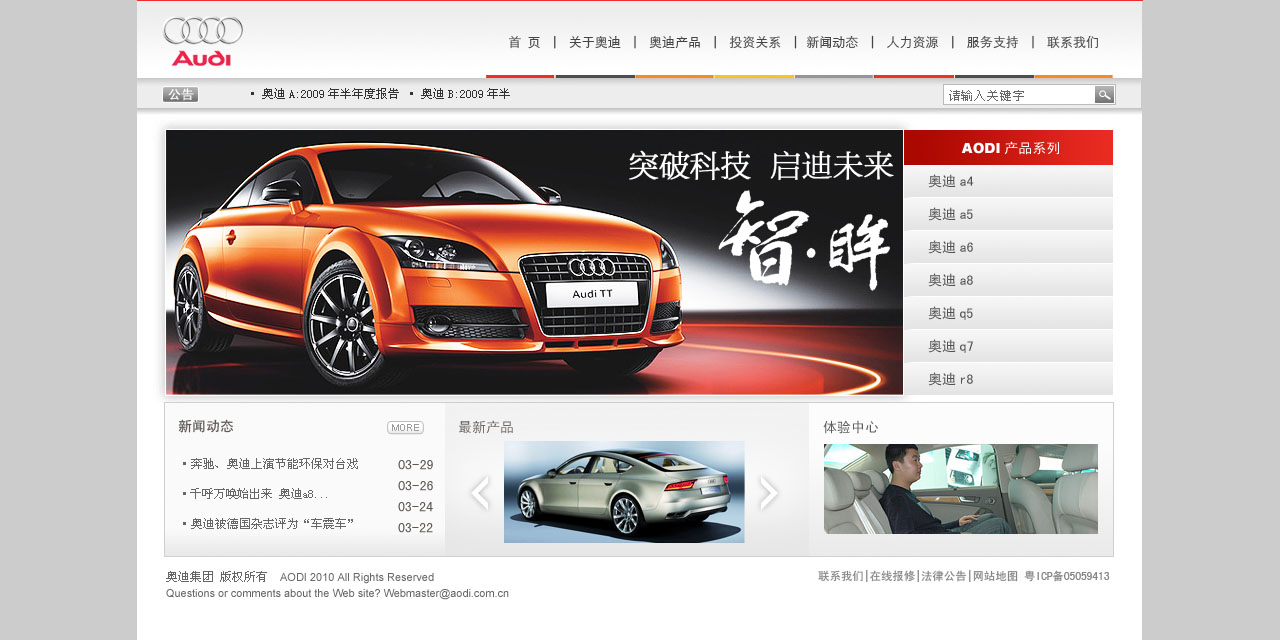Select 奥迪 a5 in the product series
1280x640 pixels.
(x=1008, y=214)
